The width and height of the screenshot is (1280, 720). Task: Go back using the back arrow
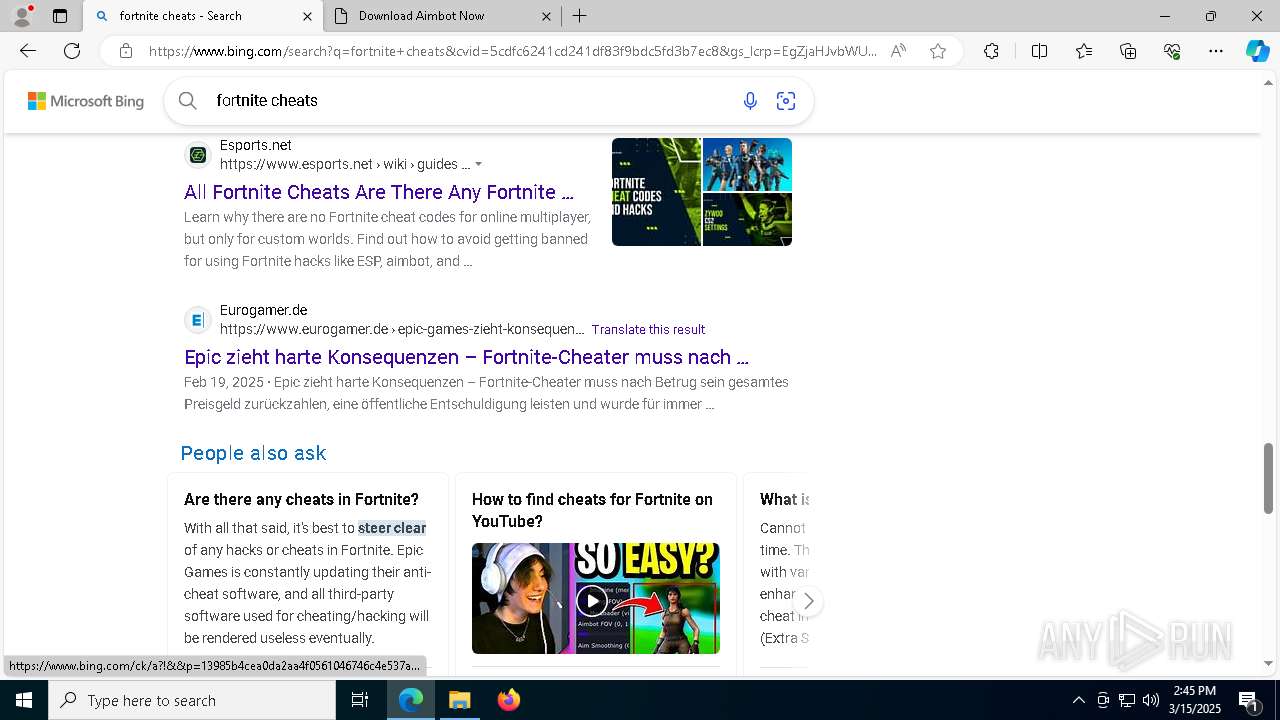point(28,51)
